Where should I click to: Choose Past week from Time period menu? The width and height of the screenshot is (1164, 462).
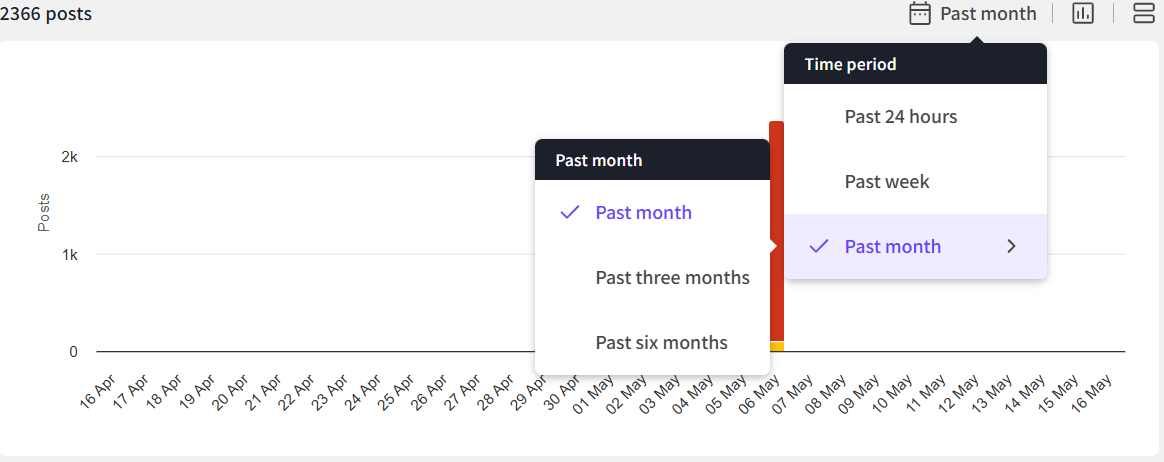886,182
